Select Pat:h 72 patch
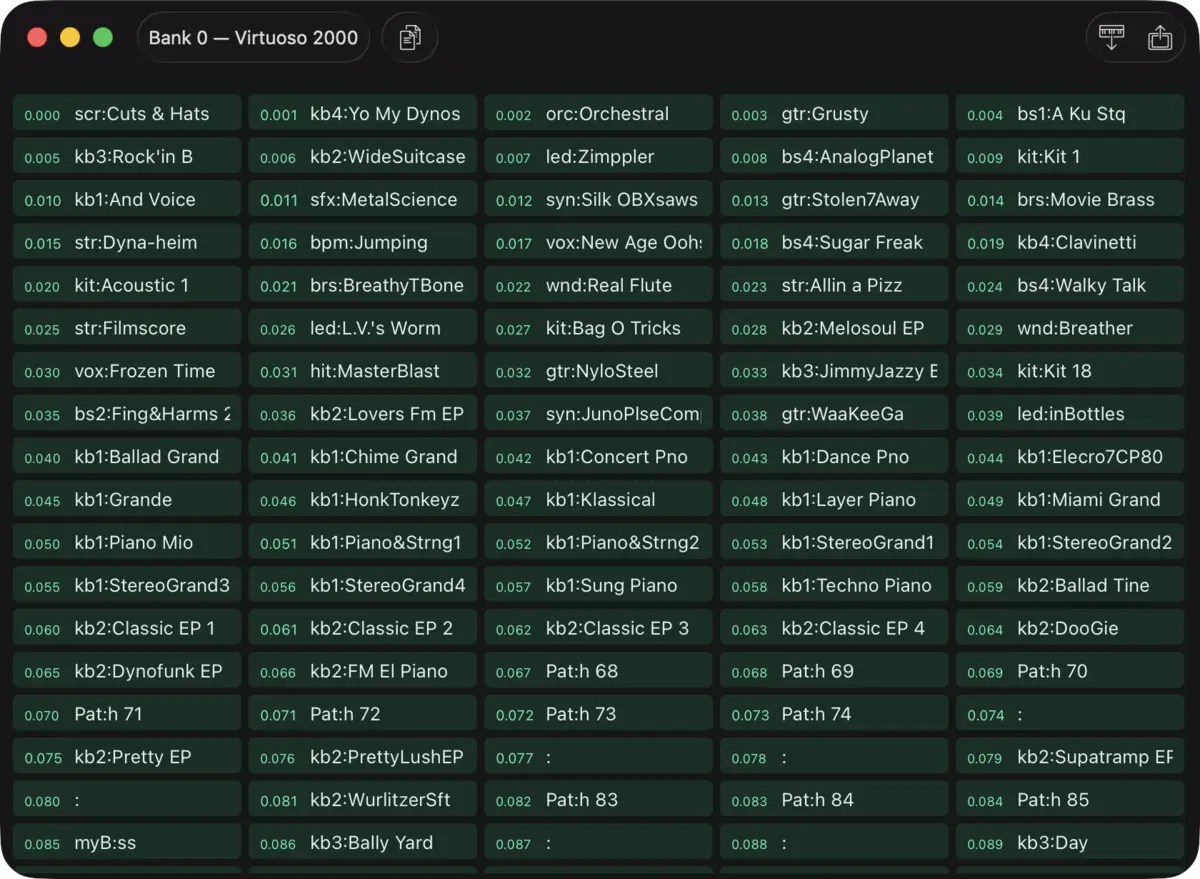 click(363, 715)
